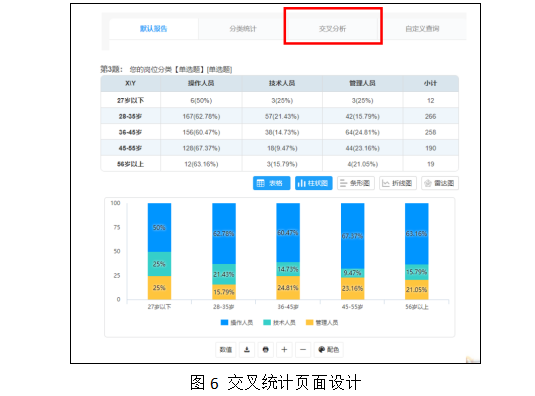
Task: Click the 24.81% yellow bar segment
Action: [288, 288]
